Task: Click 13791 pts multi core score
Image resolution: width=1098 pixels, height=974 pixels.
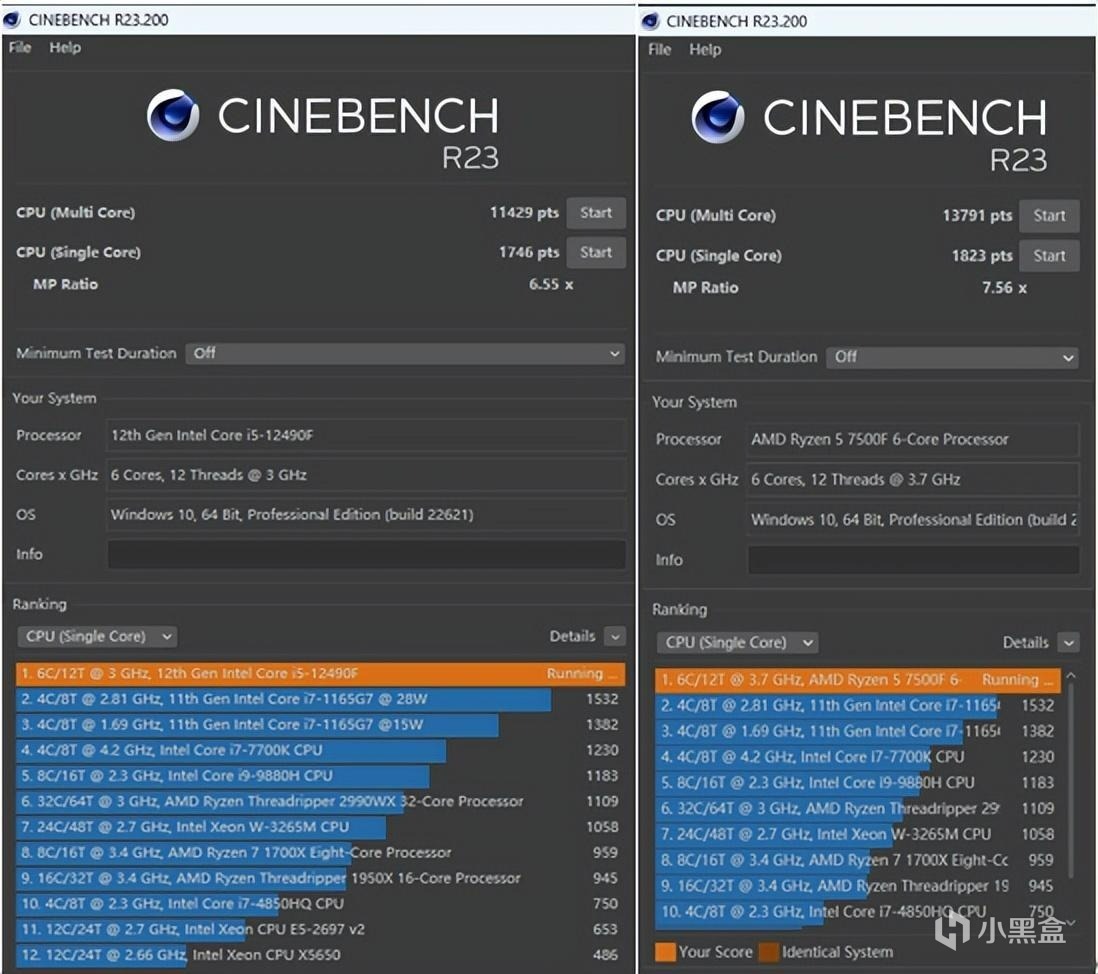Action: 977,216
